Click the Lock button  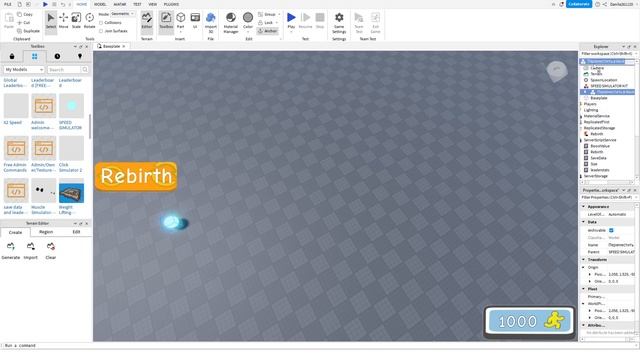tap(267, 23)
